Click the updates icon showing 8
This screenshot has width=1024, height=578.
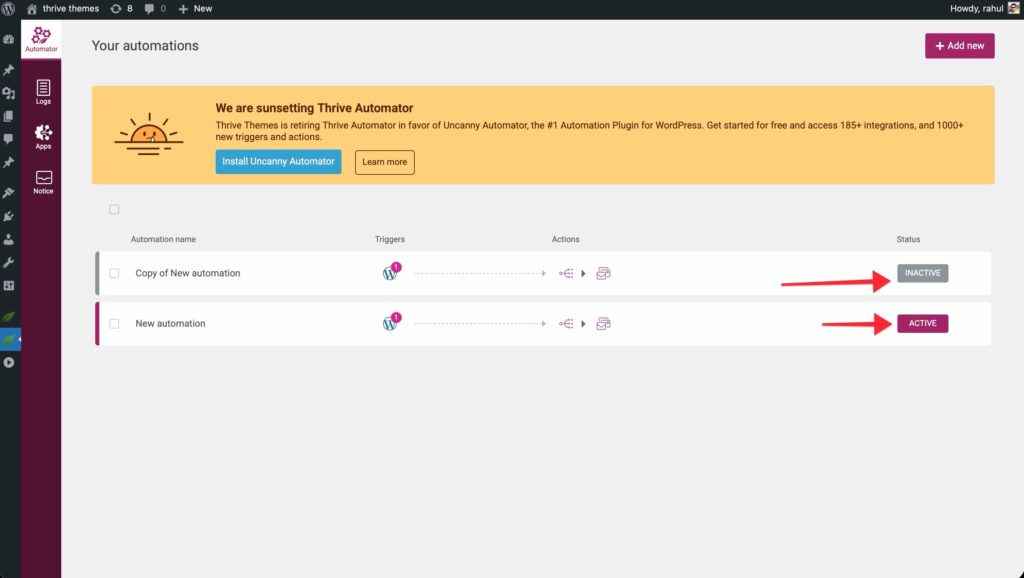click(x=122, y=8)
